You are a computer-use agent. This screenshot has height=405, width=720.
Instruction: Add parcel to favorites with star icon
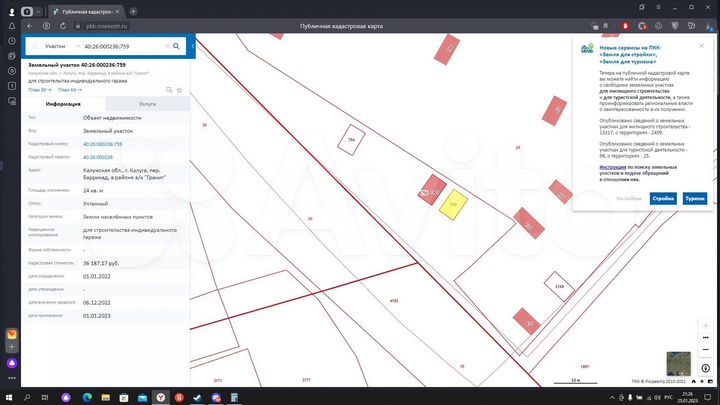[x=180, y=90]
